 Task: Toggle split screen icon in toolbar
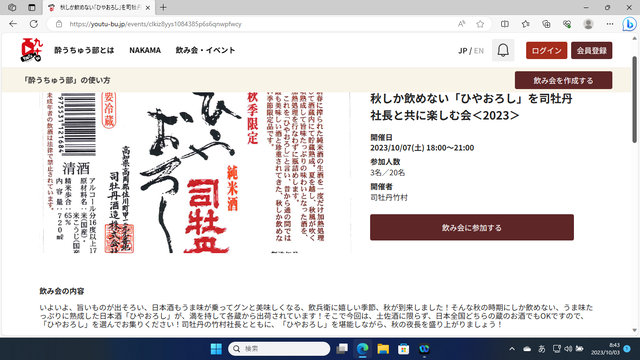click(x=505, y=24)
